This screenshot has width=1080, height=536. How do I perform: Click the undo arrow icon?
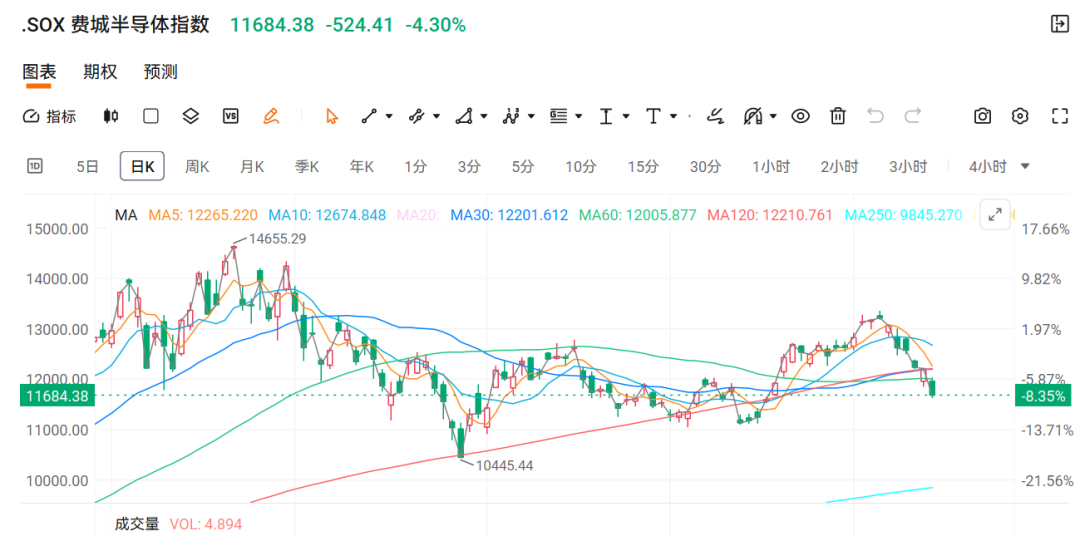coord(875,116)
